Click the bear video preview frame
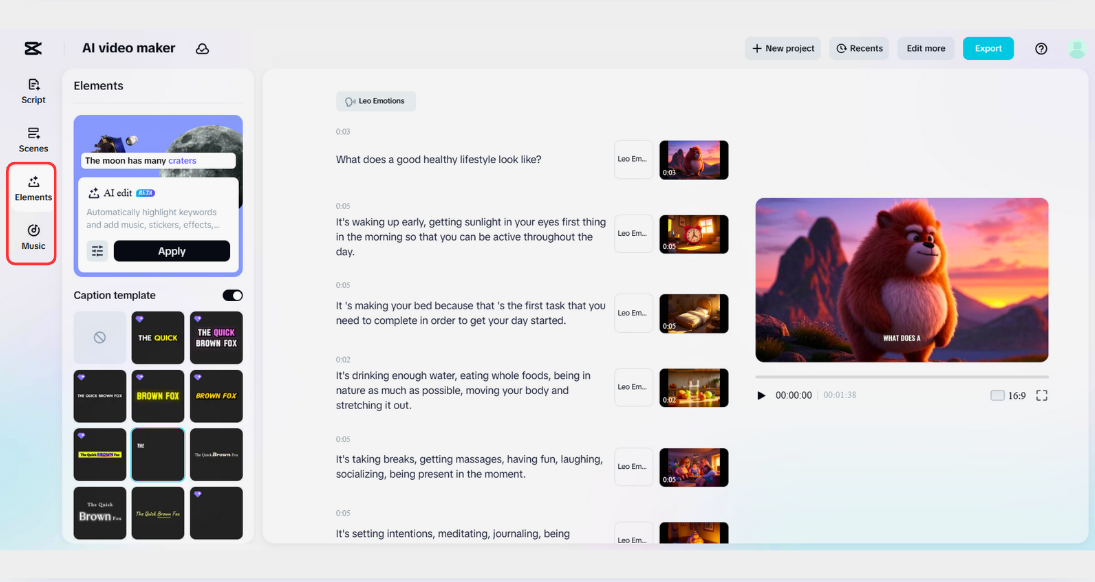 tap(902, 280)
